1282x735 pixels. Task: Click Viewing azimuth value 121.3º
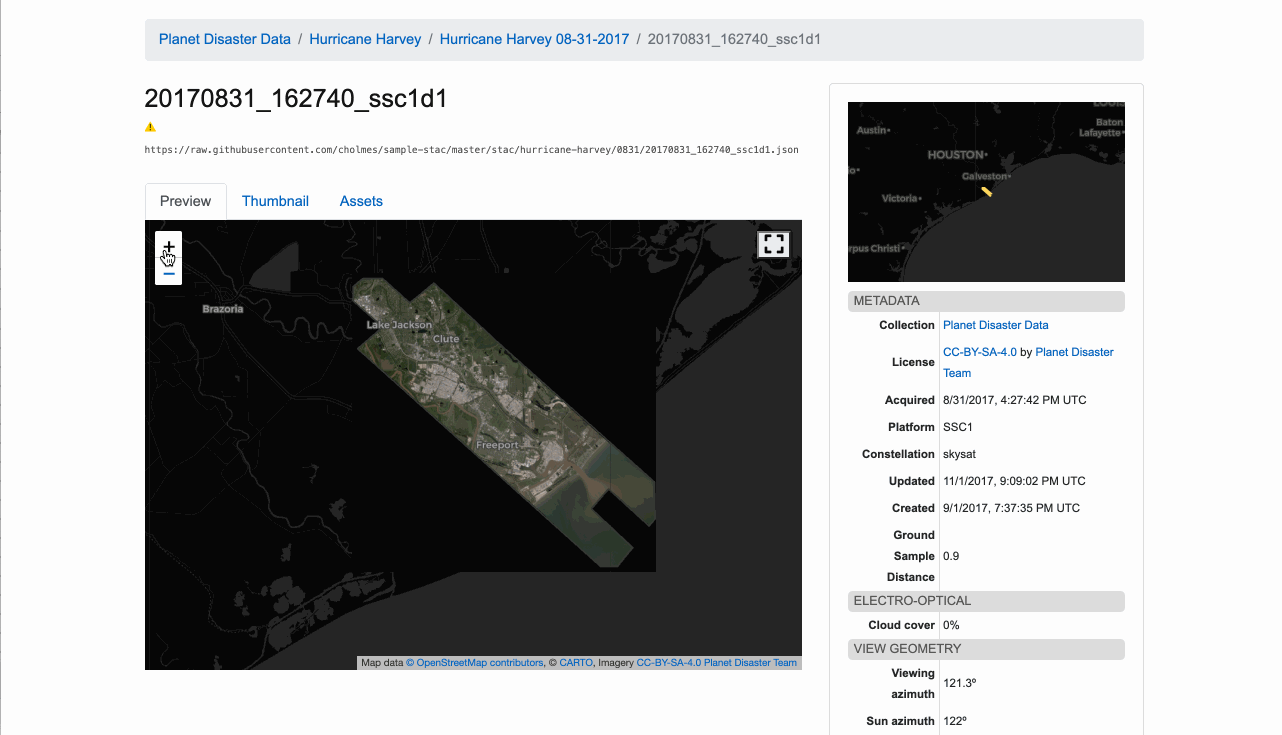click(x=959, y=684)
